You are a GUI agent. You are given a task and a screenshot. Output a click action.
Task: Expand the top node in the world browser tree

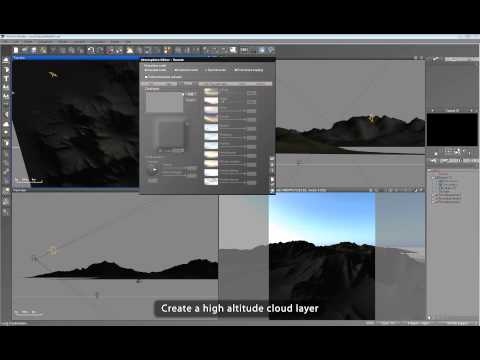(430, 171)
